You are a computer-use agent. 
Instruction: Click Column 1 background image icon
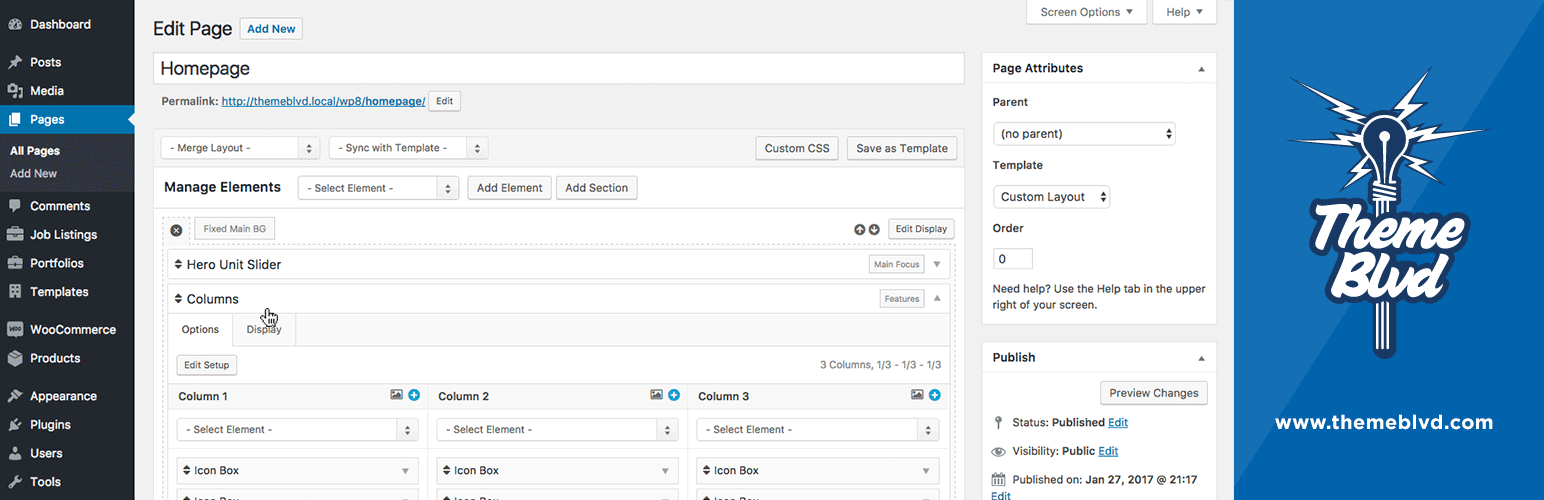(397, 395)
